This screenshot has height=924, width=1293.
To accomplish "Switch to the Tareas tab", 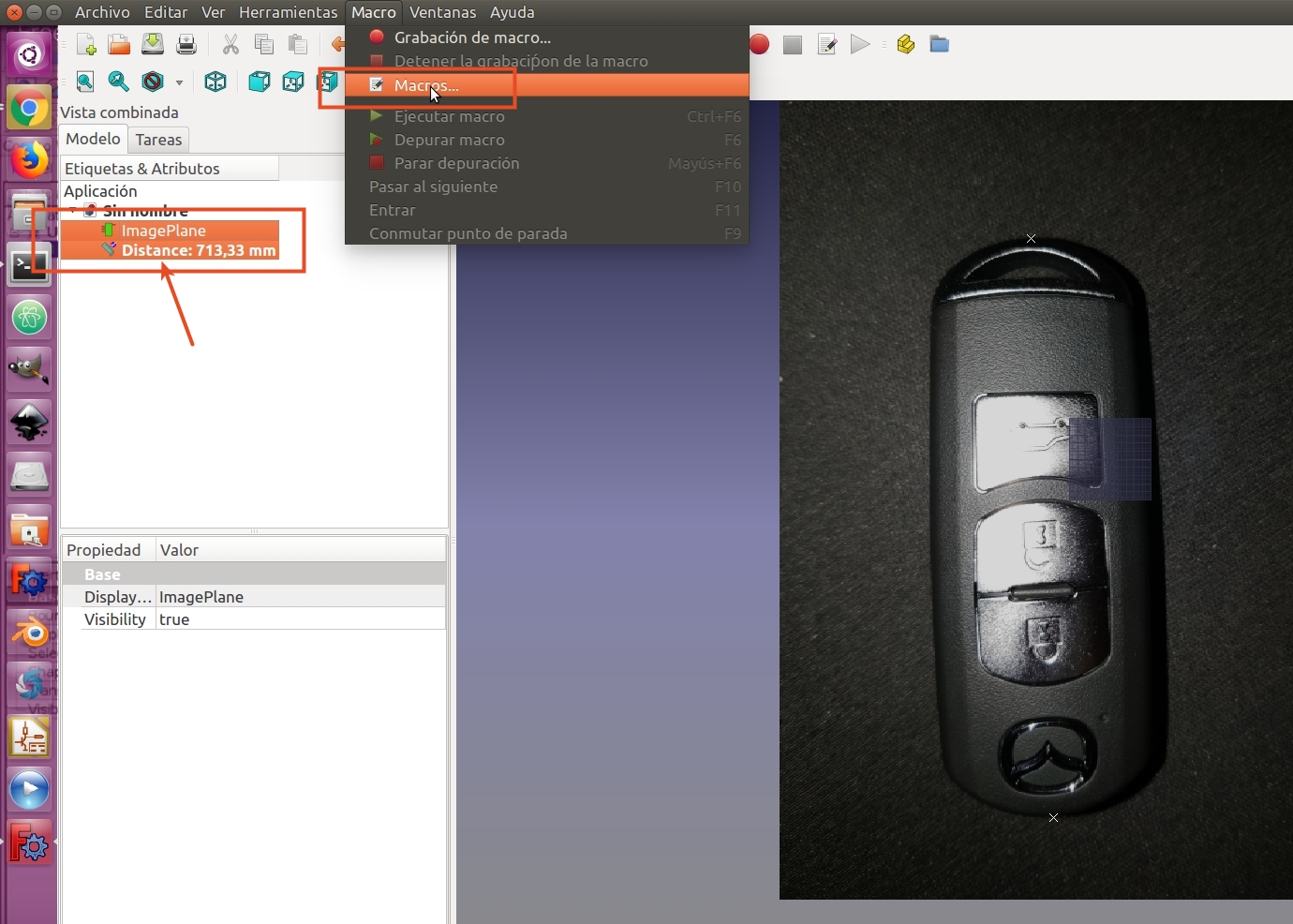I will click(x=158, y=140).
